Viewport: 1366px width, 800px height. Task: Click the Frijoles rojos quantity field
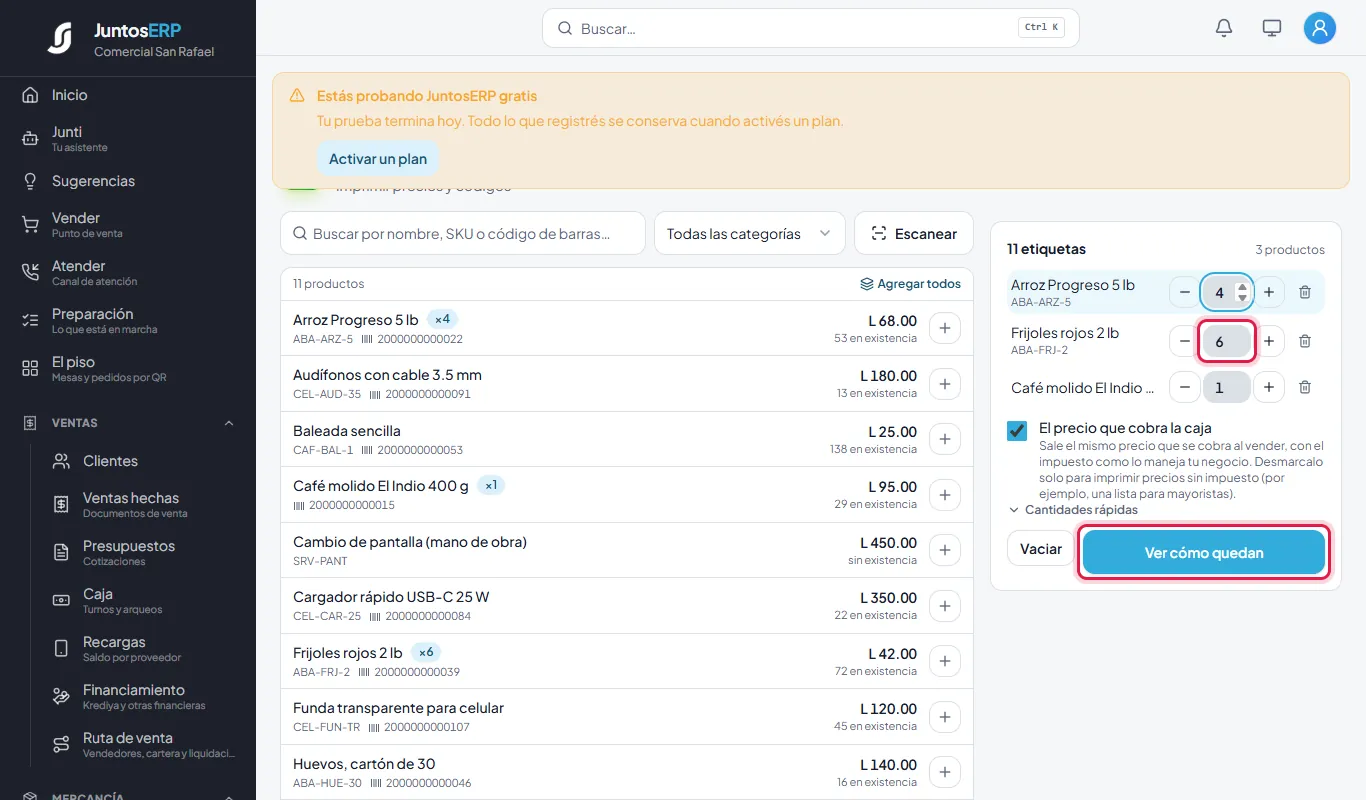(1227, 341)
